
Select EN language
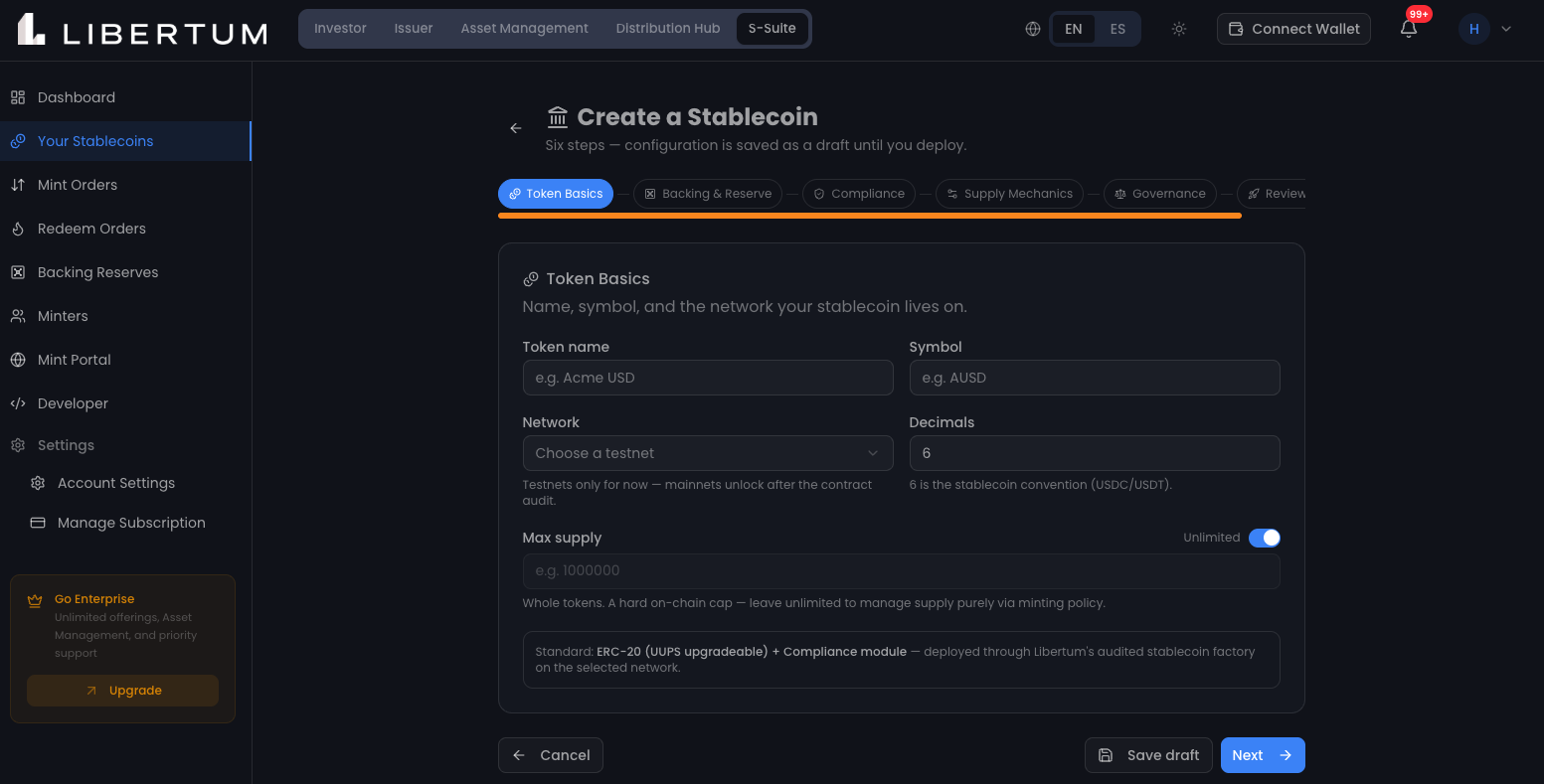click(x=1074, y=29)
